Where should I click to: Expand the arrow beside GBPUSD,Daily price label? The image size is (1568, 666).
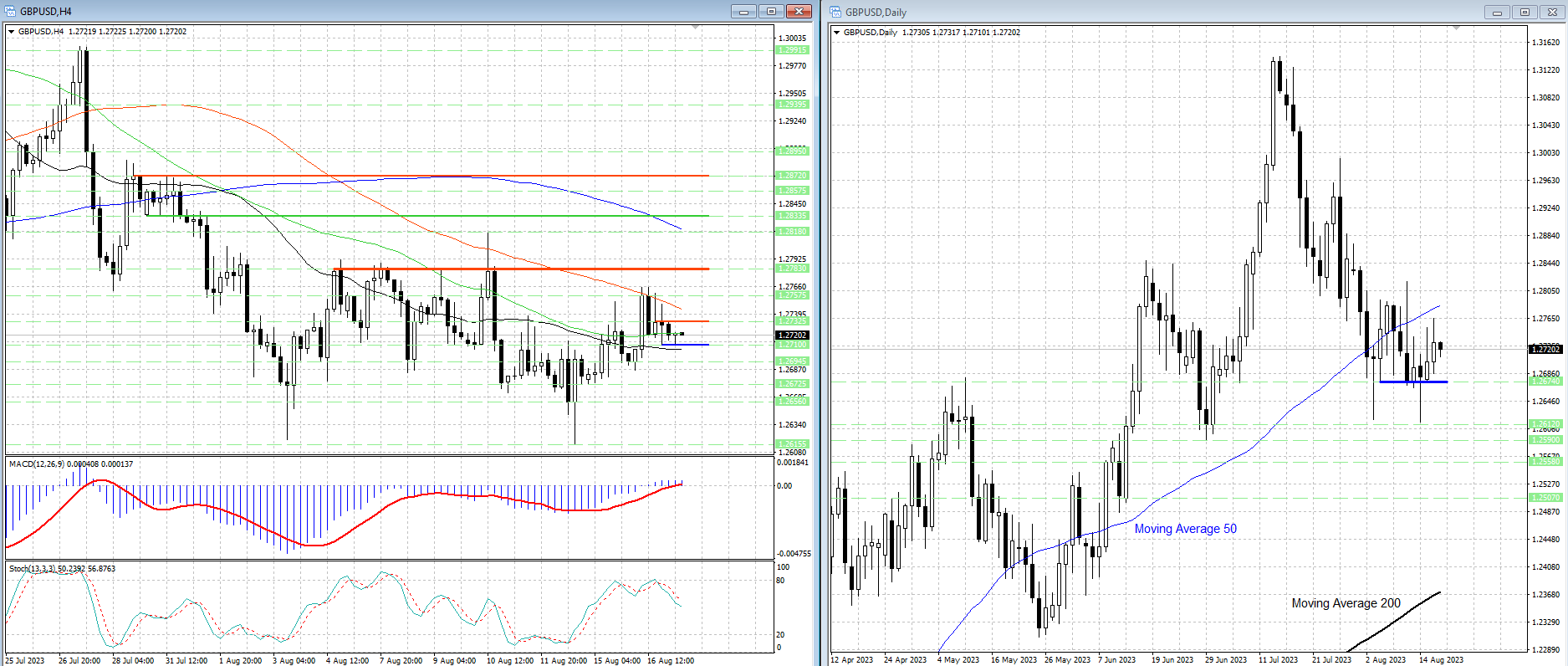[x=837, y=33]
